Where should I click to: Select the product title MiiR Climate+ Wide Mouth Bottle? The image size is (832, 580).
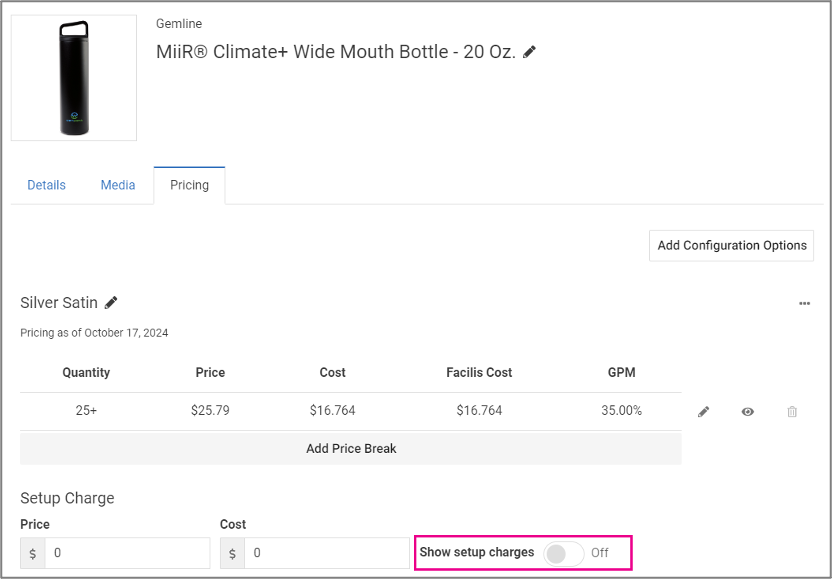point(336,52)
